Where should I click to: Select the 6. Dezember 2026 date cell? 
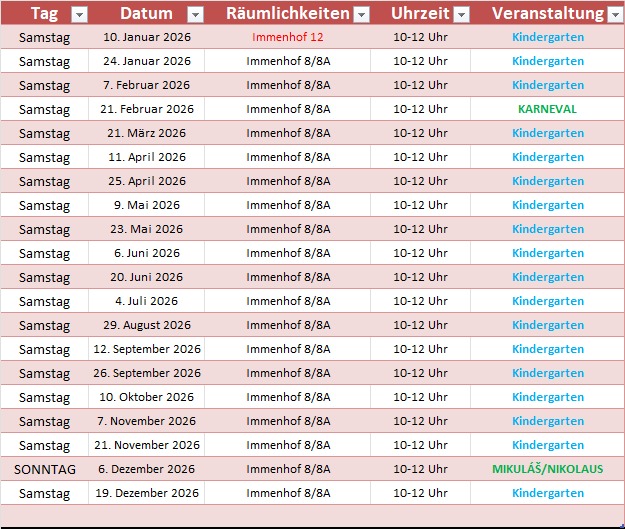click(146, 469)
